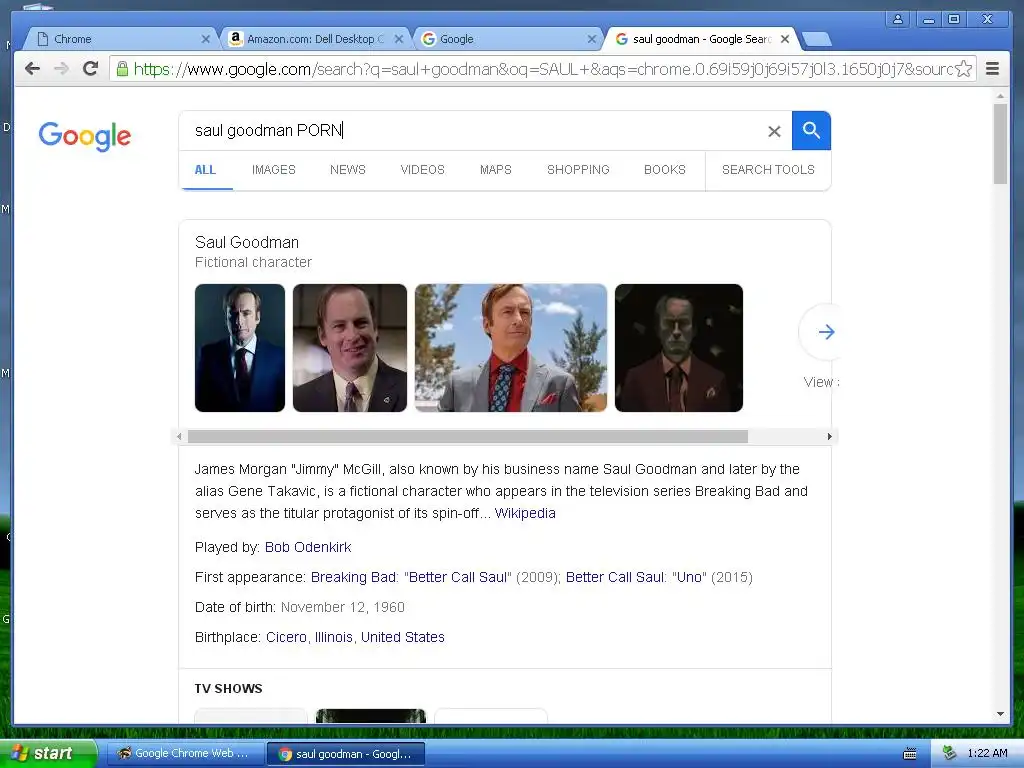Screen dimensions: 1024x768
Task: Bookmark this page with the star icon
Action: (x=964, y=69)
